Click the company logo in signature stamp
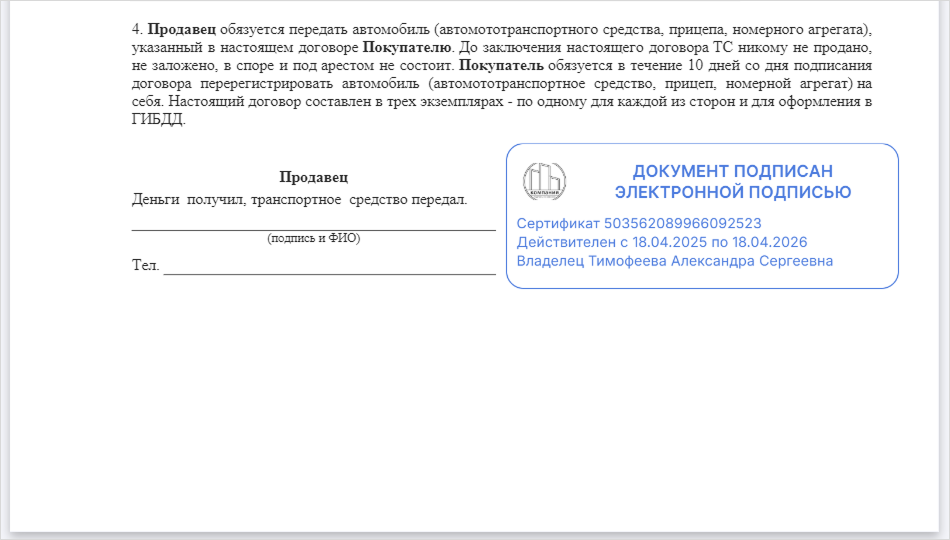Screen dimensions: 950x540 point(544,181)
